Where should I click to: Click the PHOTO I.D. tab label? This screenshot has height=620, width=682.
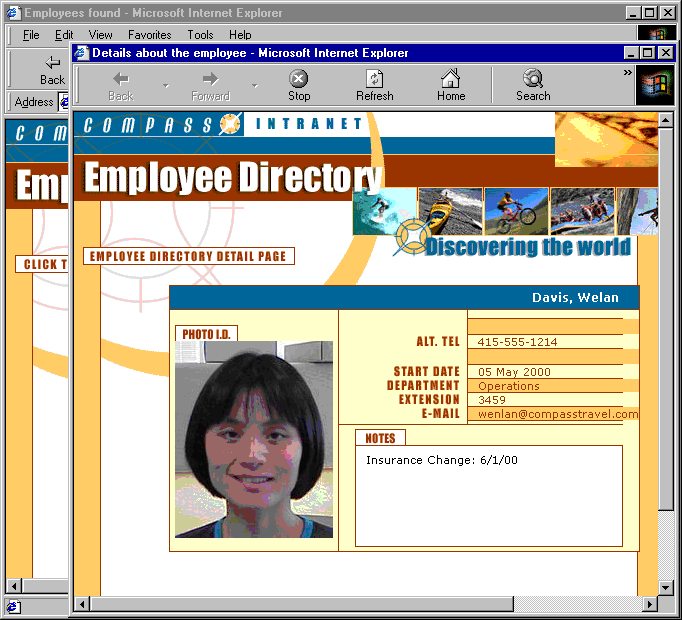(206, 334)
